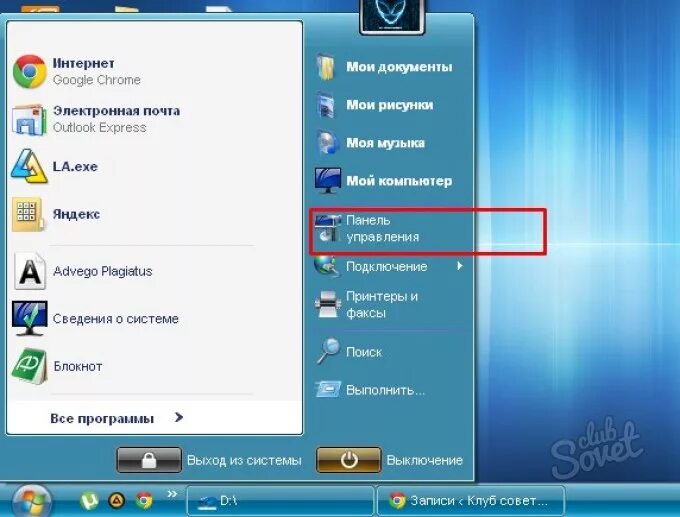Click the lock Выход из системы button
The image size is (680, 517).
click(149, 460)
